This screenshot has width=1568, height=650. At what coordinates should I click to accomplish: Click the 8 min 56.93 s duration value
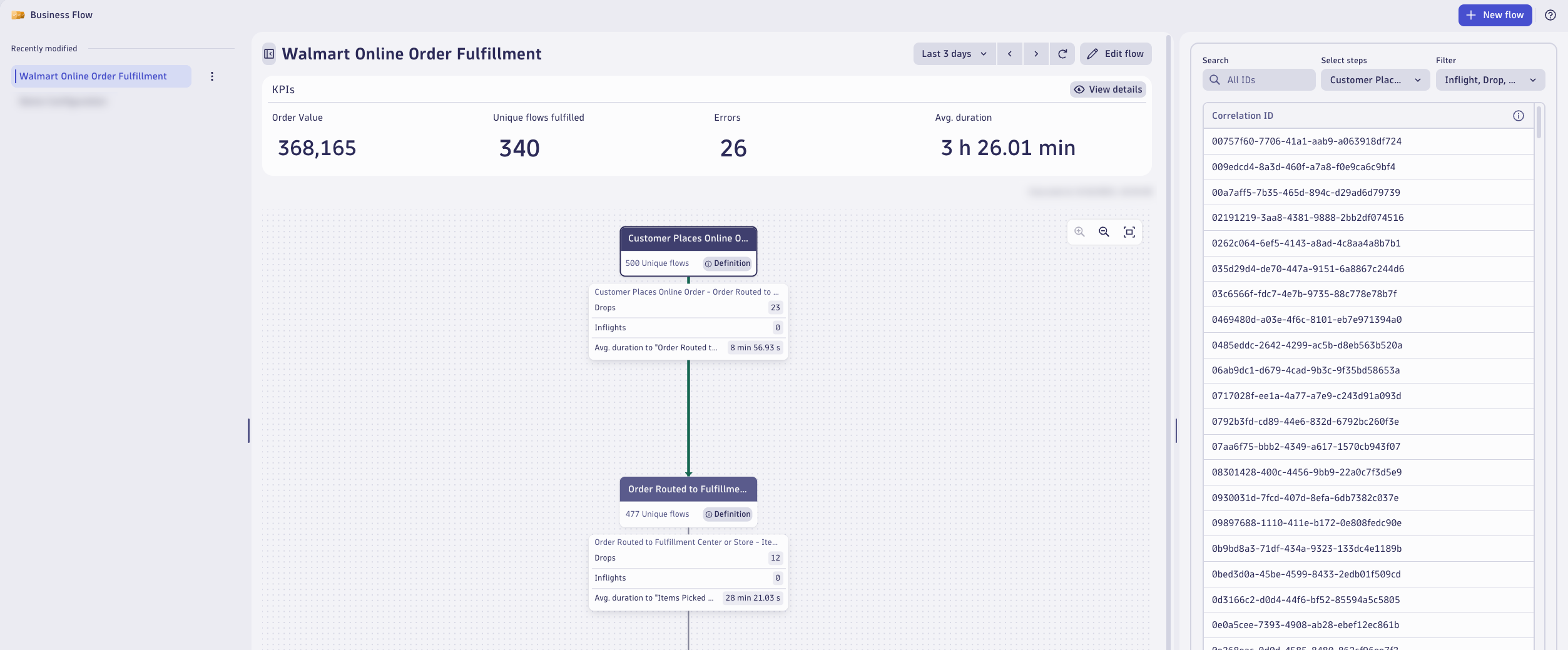coord(755,348)
